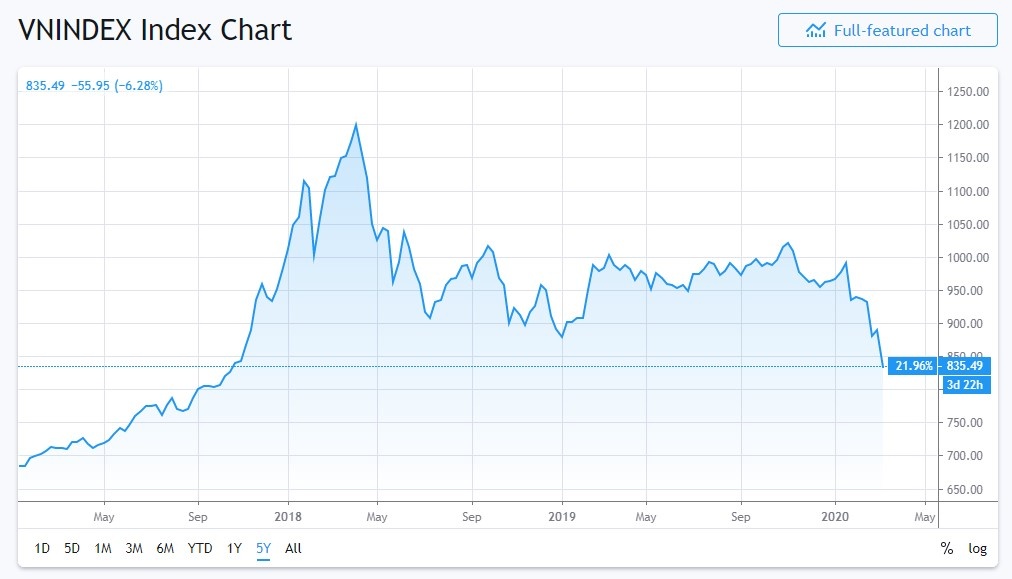Screen dimensions: 1012x579
Task: Click the 3d 22h countdown label
Action: (x=967, y=386)
